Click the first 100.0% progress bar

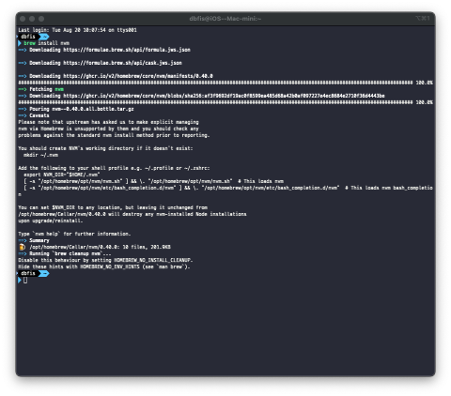point(225,83)
